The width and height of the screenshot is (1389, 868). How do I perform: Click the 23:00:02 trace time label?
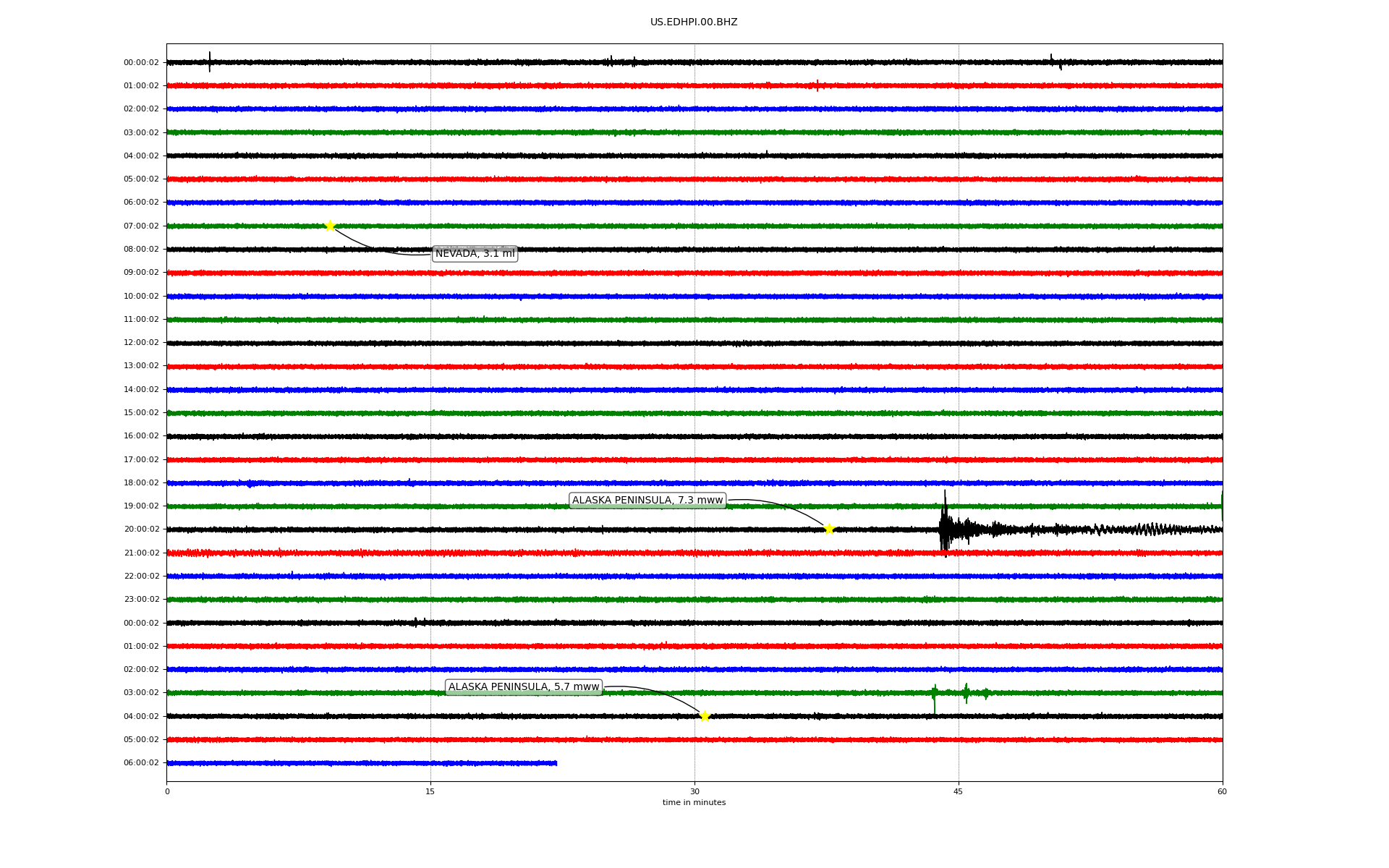(141, 600)
